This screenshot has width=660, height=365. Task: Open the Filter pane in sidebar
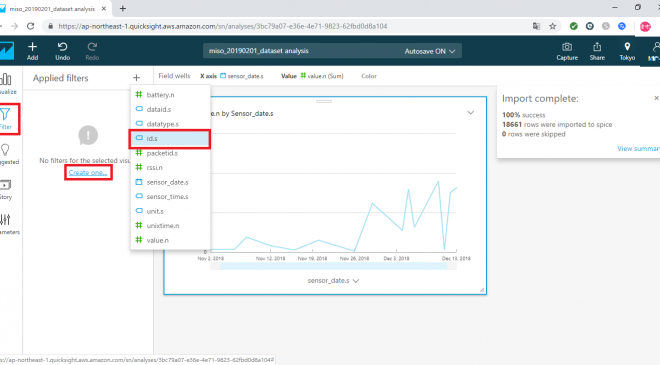pyautogui.click(x=7, y=119)
